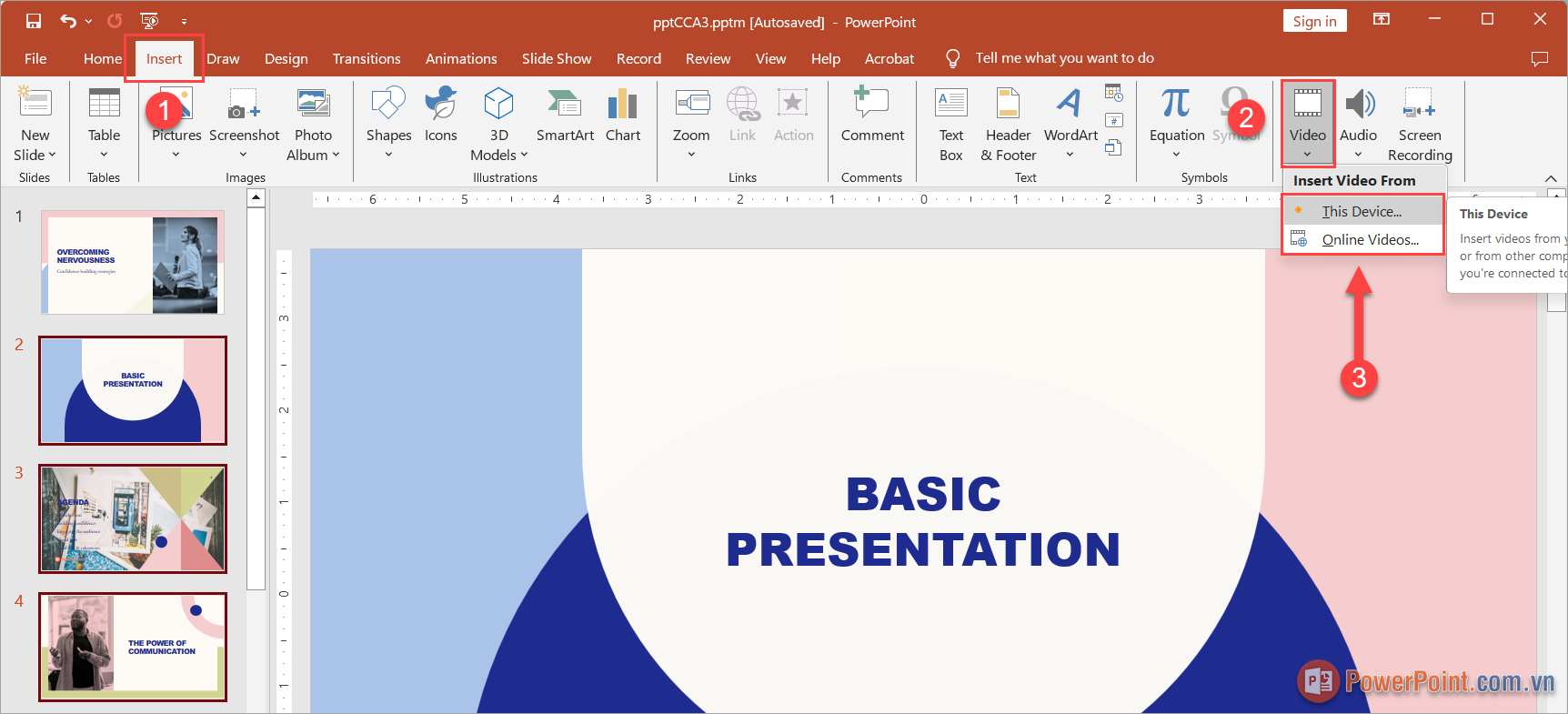Viewport: 1568px width, 714px height.
Task: Click the Link globe icon
Action: (742, 103)
